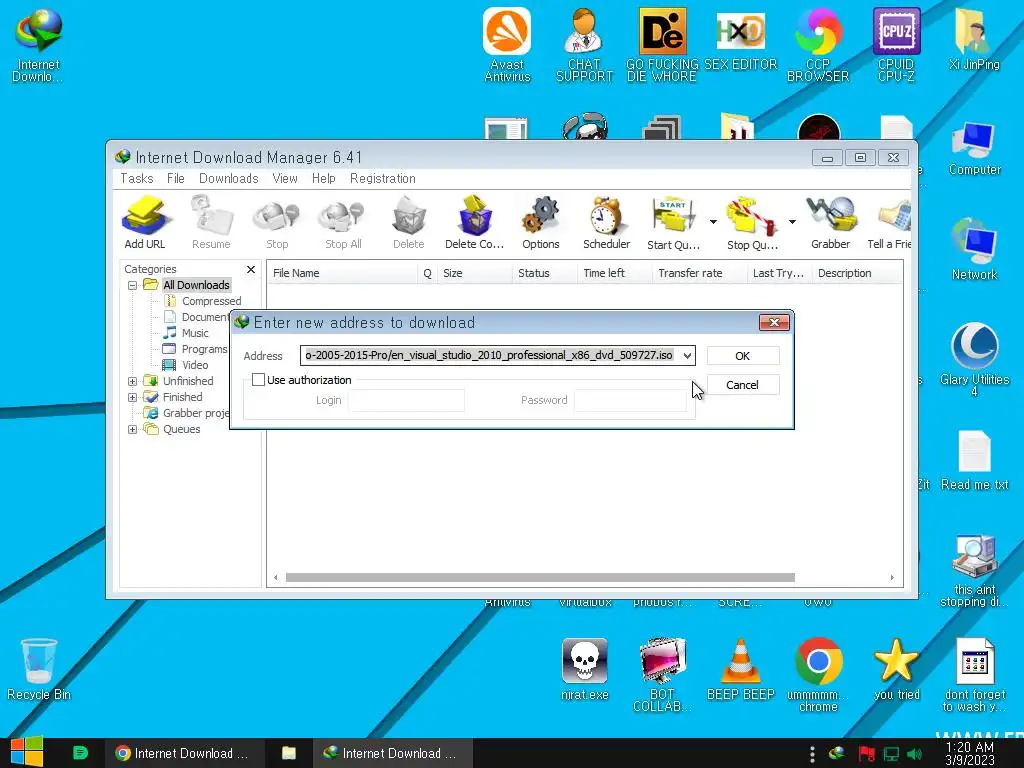1024x768 pixels.
Task: Click scroll right arrow of list scrollbar
Action: tap(892, 577)
